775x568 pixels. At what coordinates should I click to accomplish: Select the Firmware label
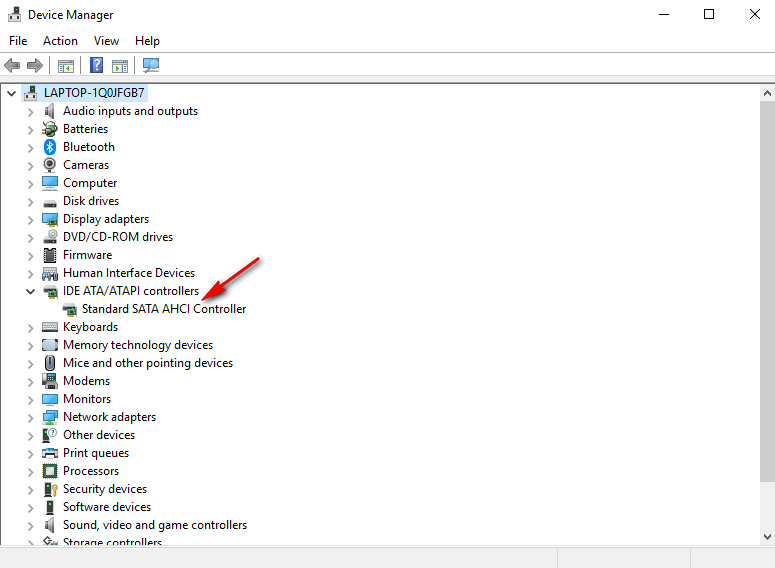click(x=87, y=255)
